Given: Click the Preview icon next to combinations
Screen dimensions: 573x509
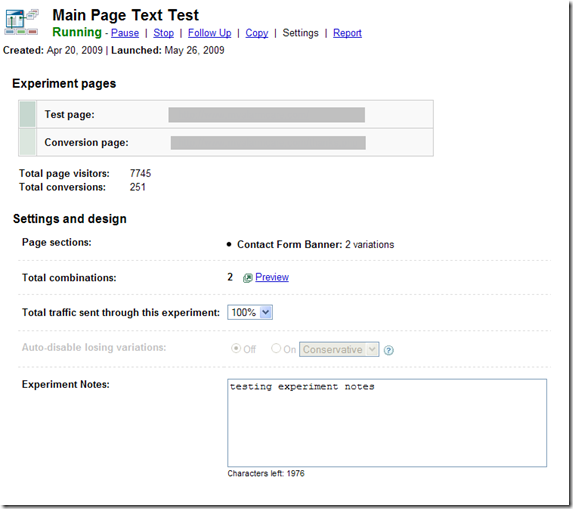Looking at the screenshot, I should (x=248, y=278).
